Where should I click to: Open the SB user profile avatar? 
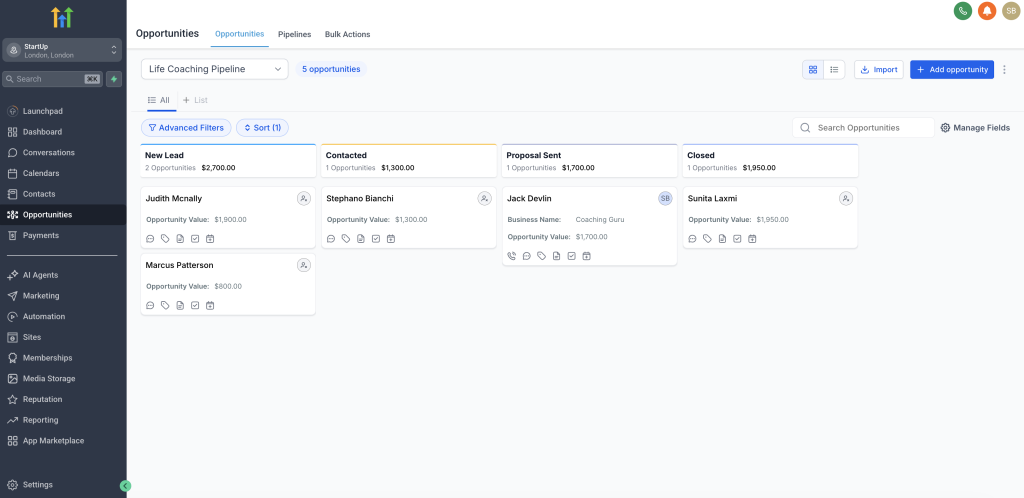(x=1011, y=11)
